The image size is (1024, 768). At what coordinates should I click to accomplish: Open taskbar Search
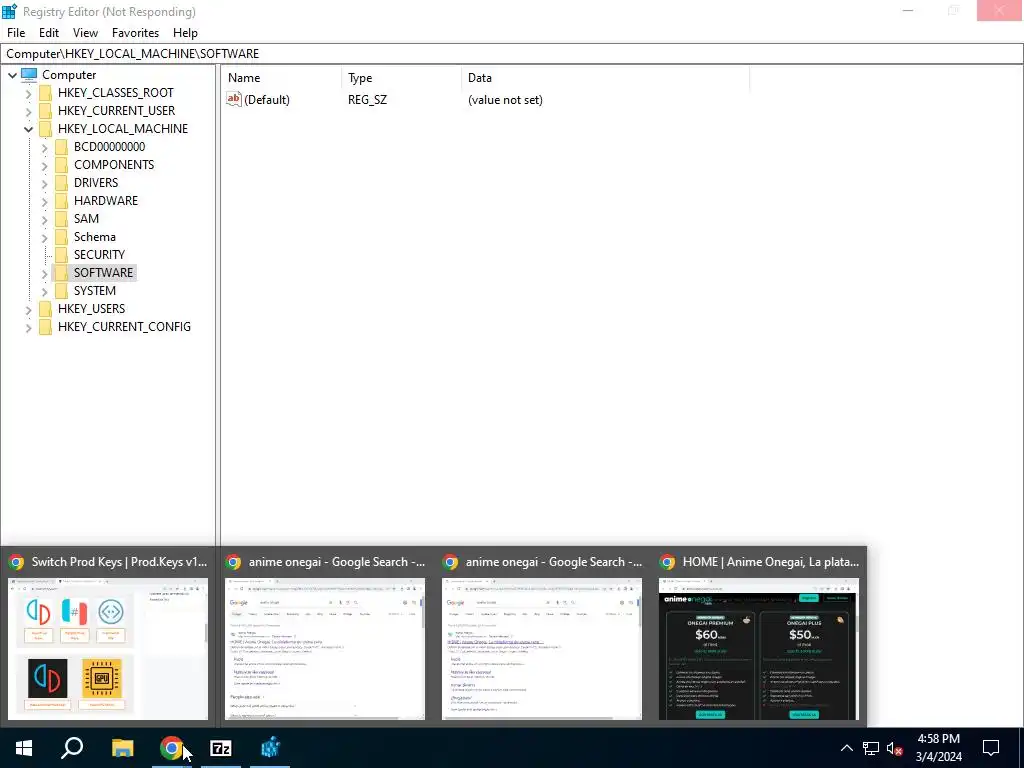pos(72,748)
